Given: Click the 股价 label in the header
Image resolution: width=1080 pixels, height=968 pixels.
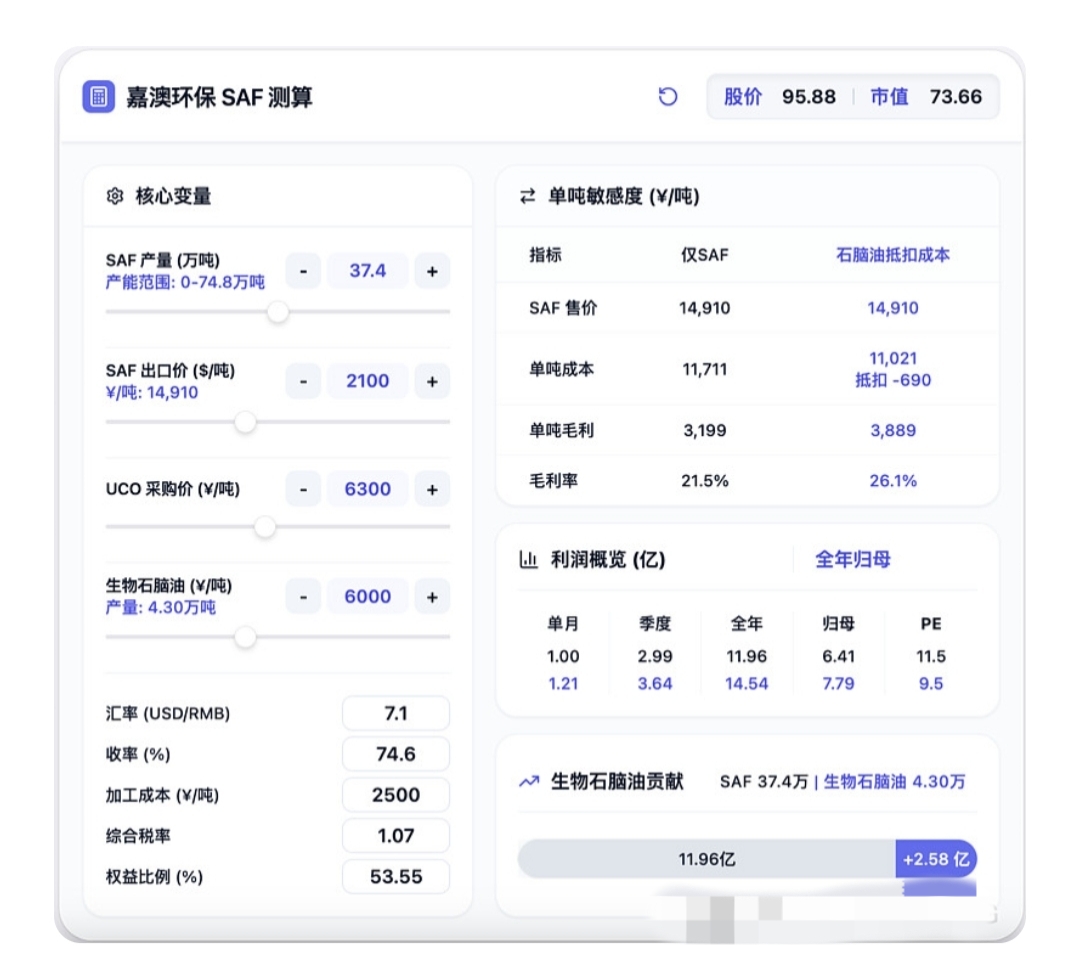Looking at the screenshot, I should 742,96.
